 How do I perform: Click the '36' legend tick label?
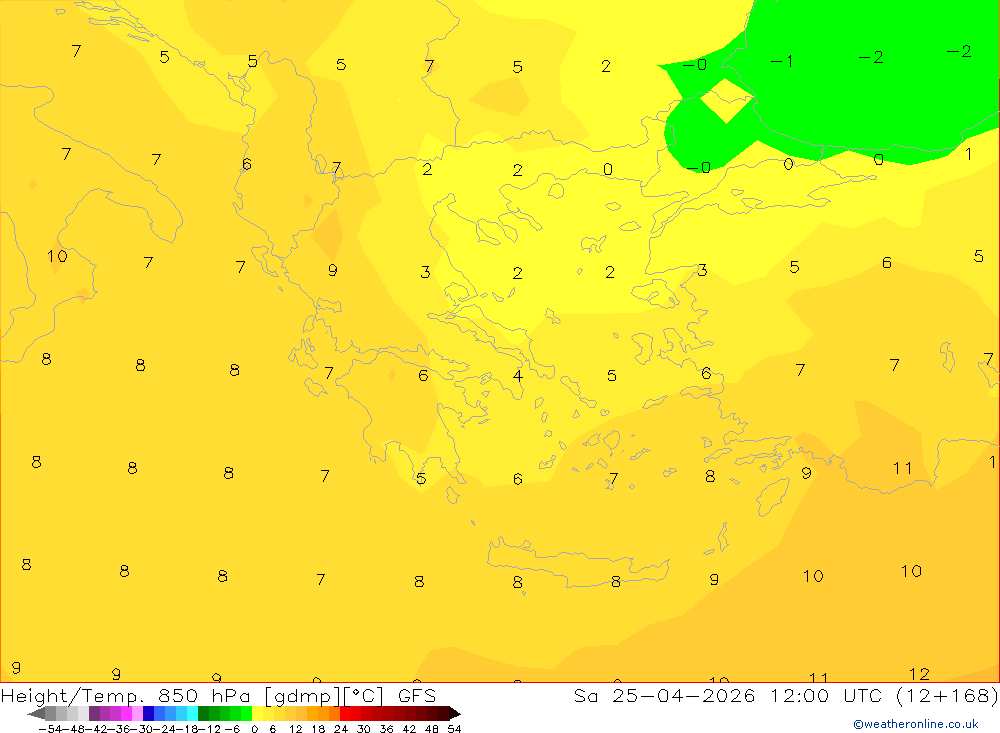tap(386, 729)
